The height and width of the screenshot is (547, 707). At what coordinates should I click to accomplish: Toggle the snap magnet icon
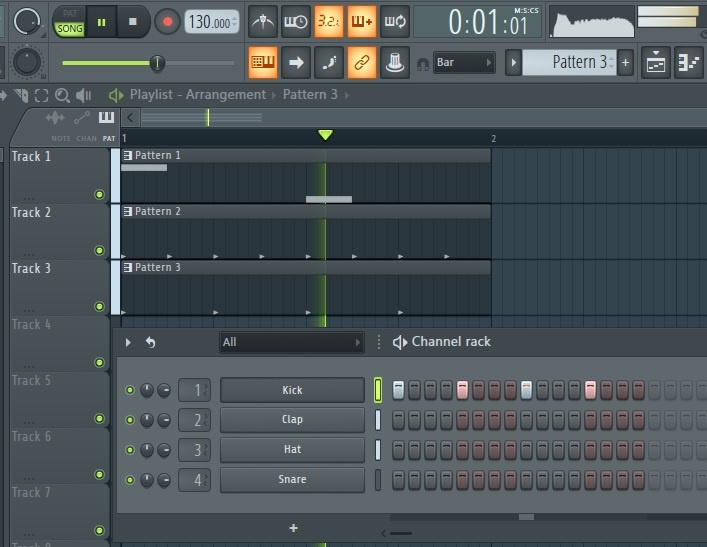pyautogui.click(x=422, y=64)
